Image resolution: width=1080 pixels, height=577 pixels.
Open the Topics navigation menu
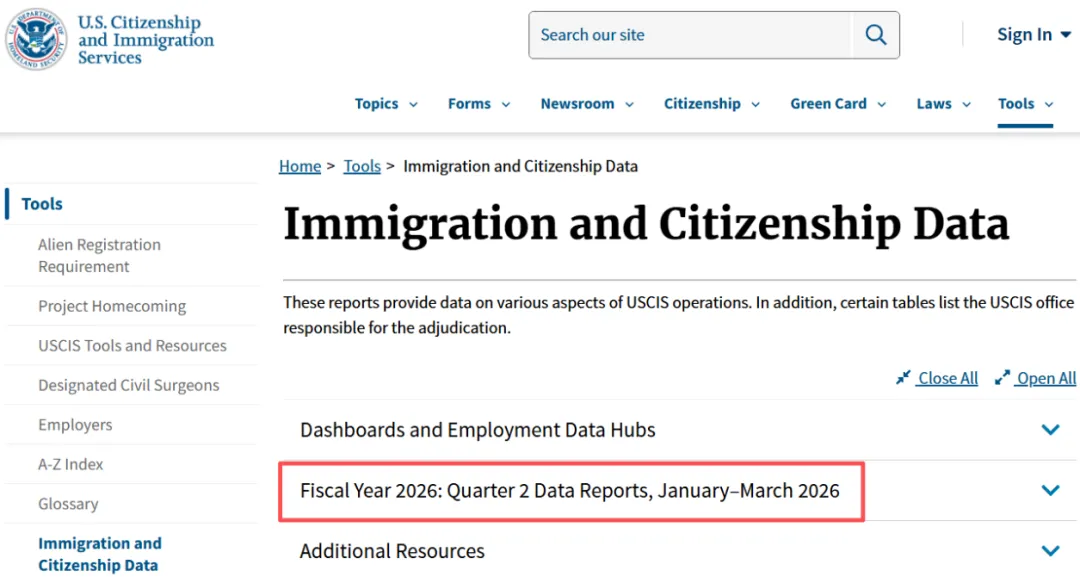point(376,103)
